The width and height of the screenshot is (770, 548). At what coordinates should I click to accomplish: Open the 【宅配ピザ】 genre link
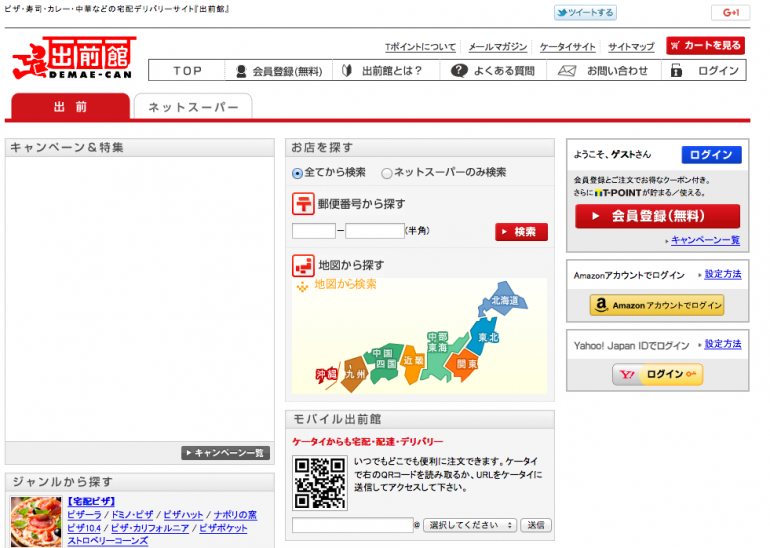(91, 501)
